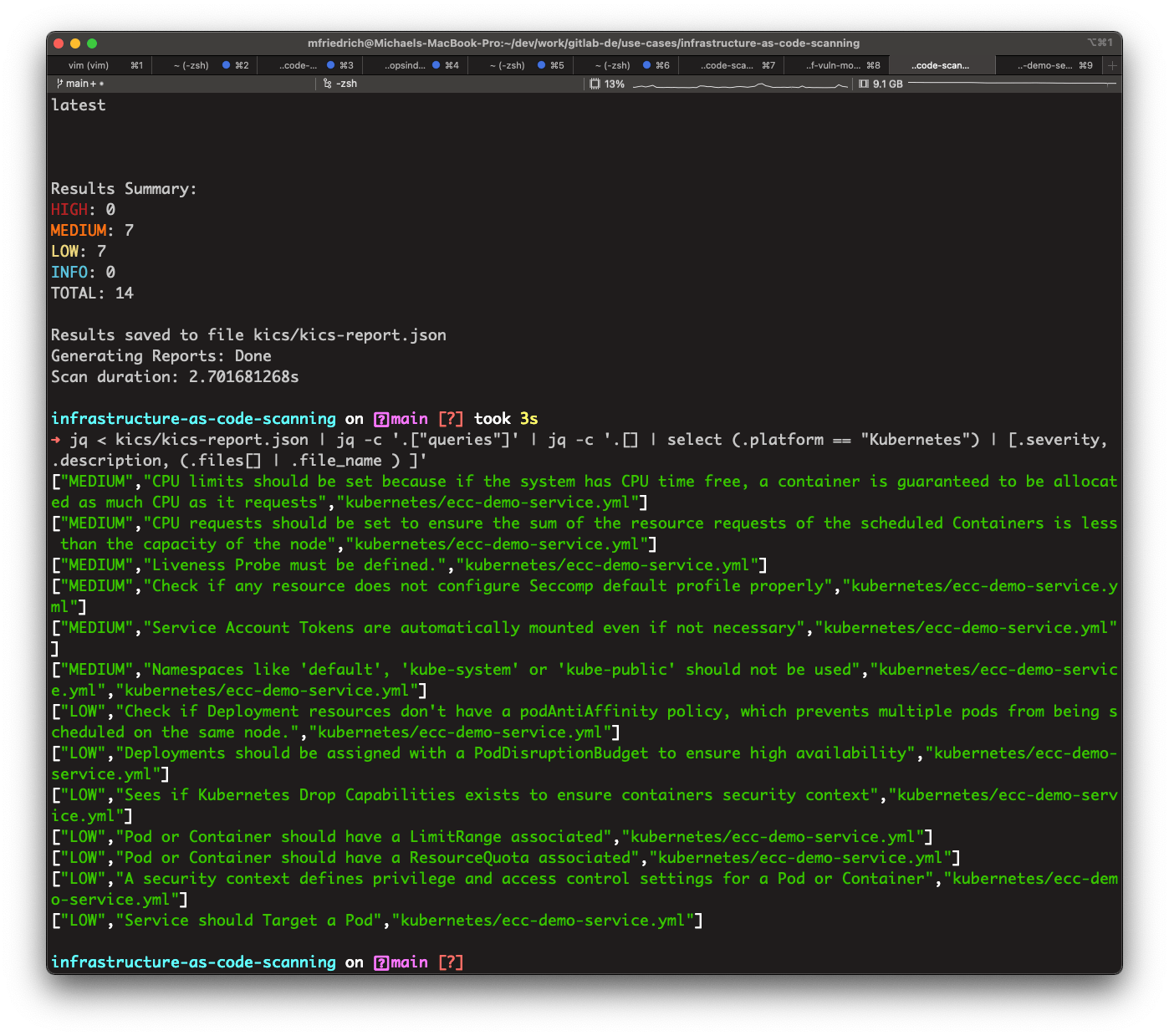Click the branch glyph before main+ in the status bar
The image size is (1169, 1036).
(x=59, y=84)
